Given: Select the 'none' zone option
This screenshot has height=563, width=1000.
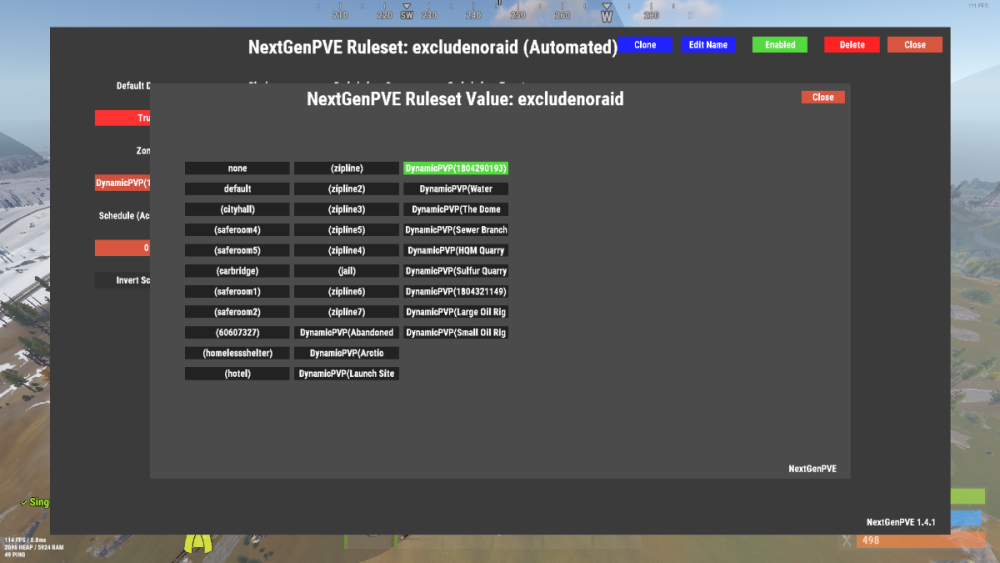Looking at the screenshot, I should pyautogui.click(x=237, y=168).
